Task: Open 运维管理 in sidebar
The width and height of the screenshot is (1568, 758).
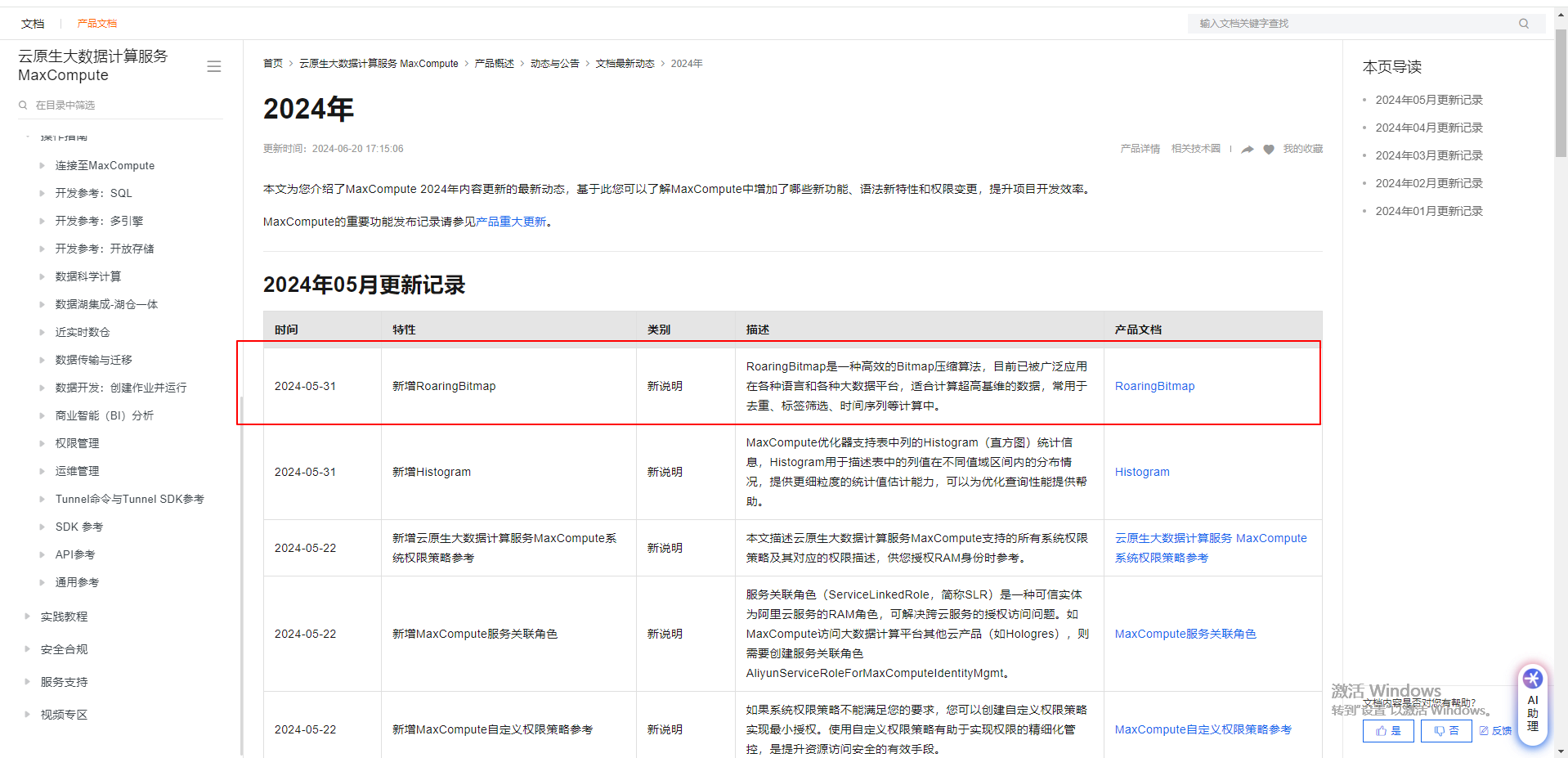Action: [x=77, y=471]
